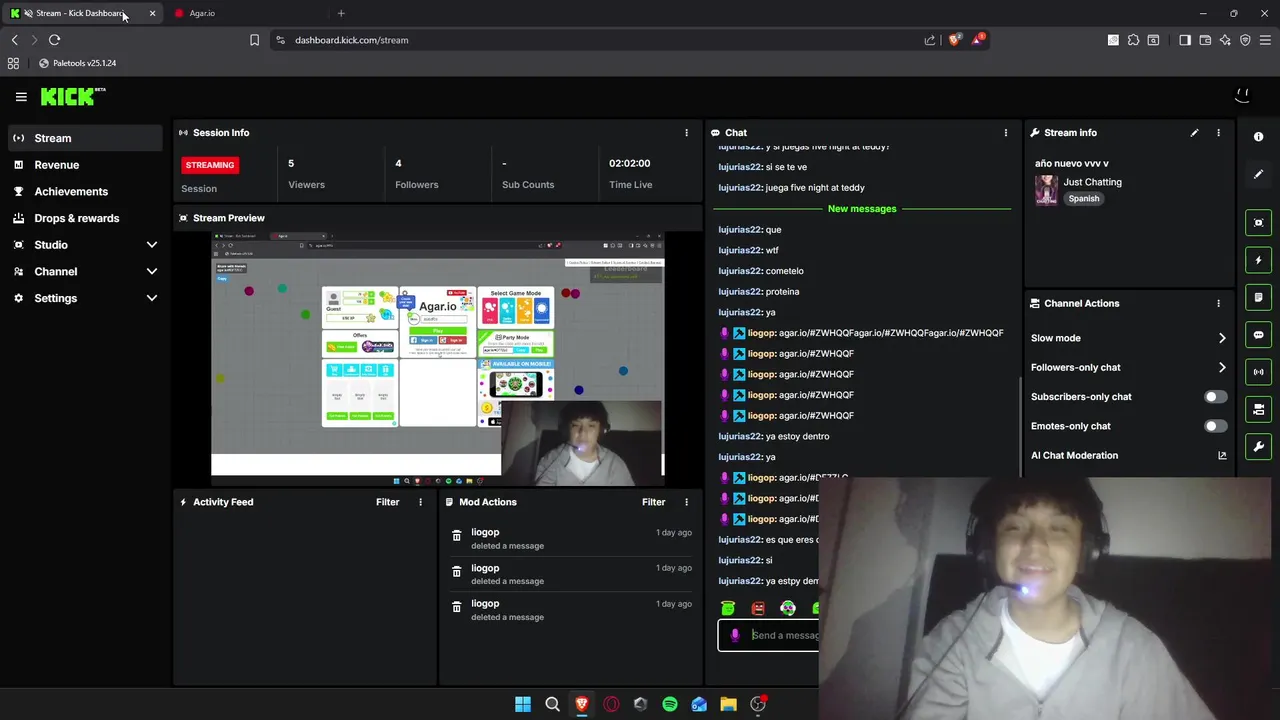1280x720 pixels.
Task: Click red STREAMING status badge
Action: click(x=210, y=165)
